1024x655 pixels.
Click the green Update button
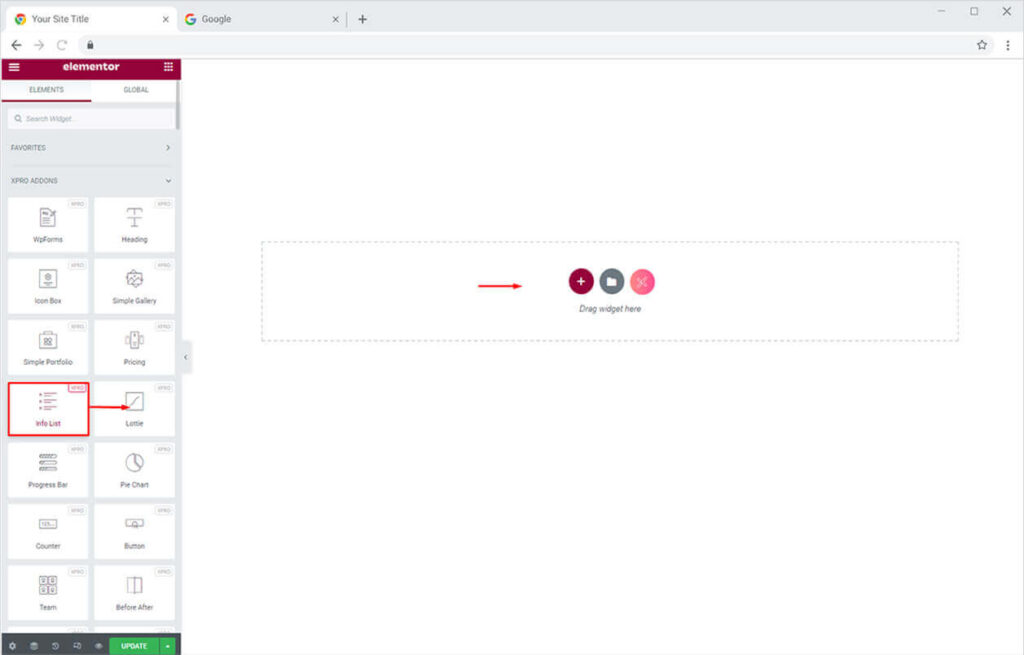point(134,646)
